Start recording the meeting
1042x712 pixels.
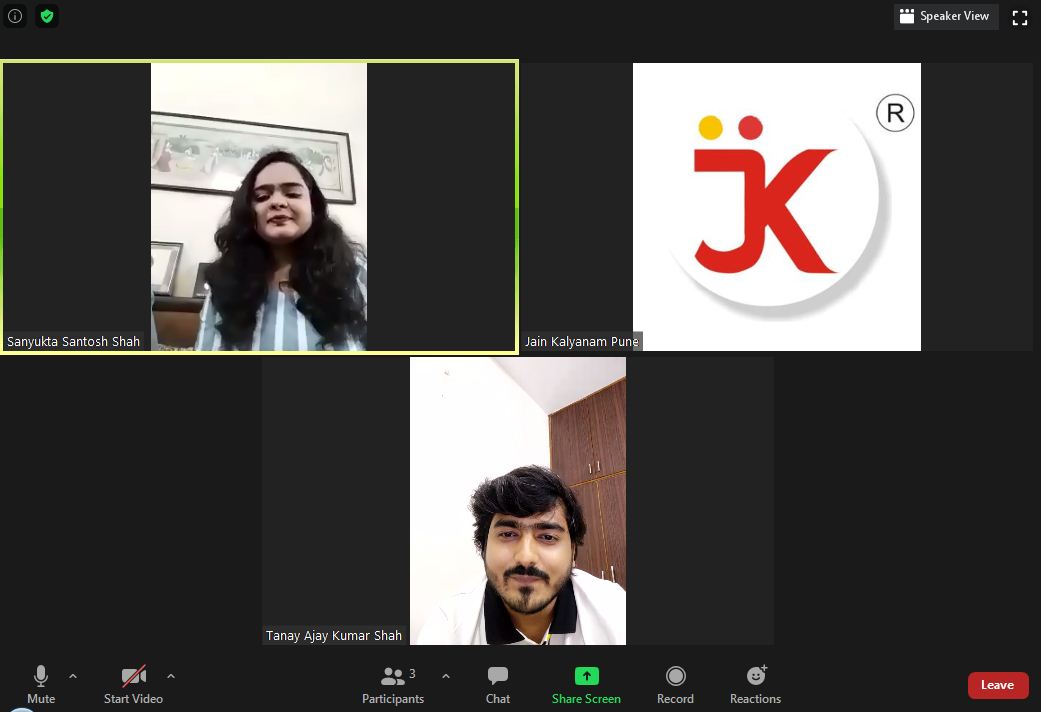pyautogui.click(x=675, y=685)
